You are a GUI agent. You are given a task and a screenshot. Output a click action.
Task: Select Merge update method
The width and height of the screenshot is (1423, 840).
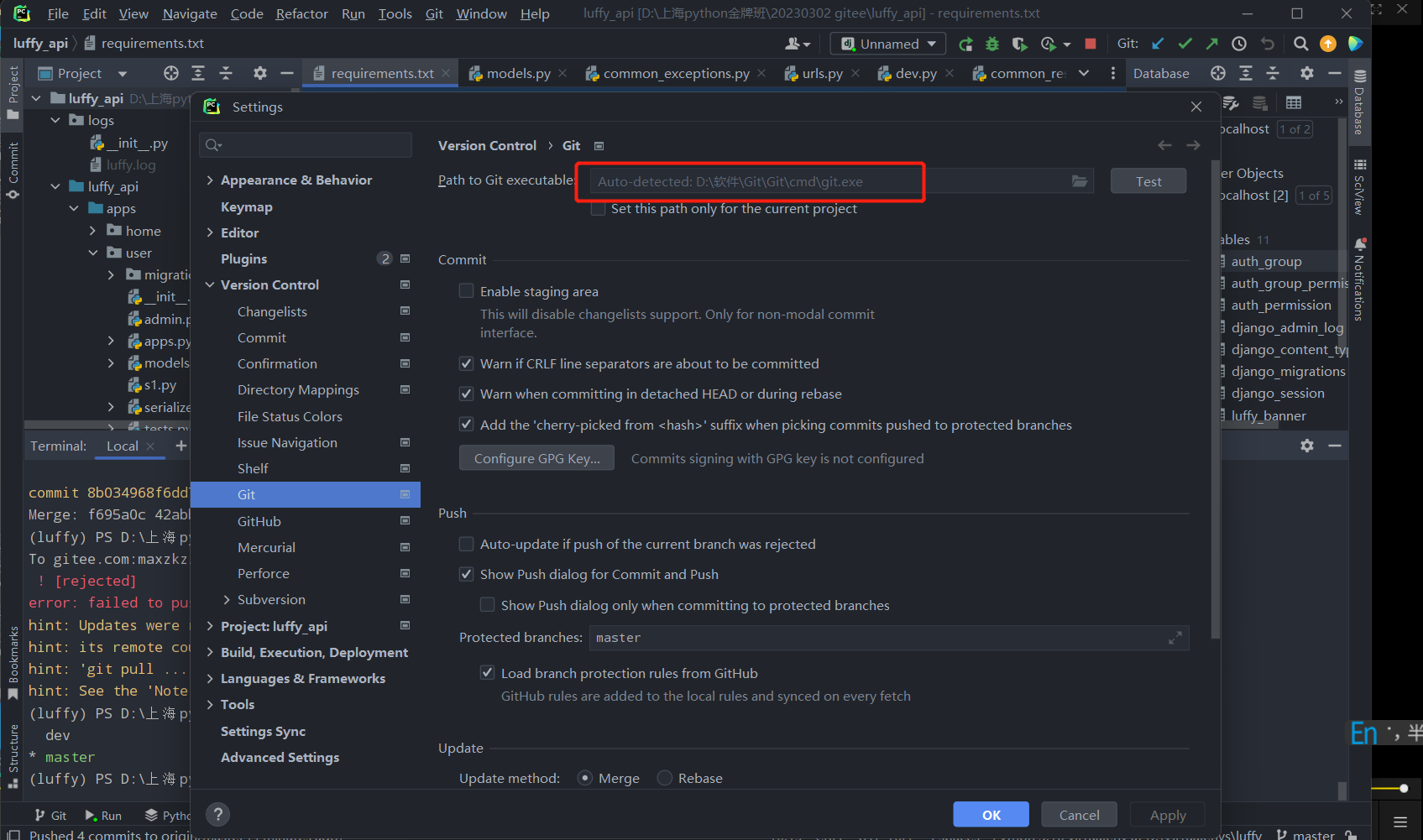[586, 778]
